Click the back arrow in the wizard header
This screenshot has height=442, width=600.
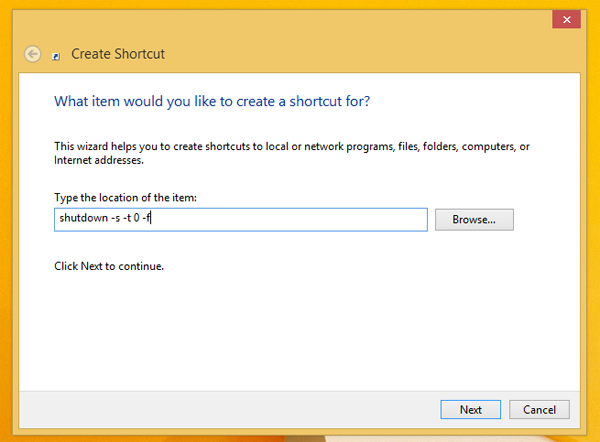[x=33, y=53]
